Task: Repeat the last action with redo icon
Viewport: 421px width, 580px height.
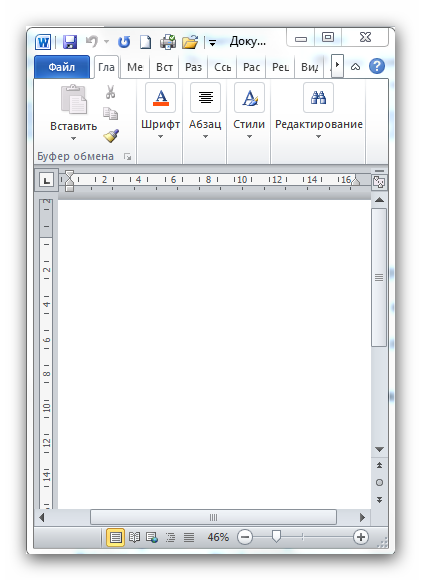Action: tap(124, 42)
